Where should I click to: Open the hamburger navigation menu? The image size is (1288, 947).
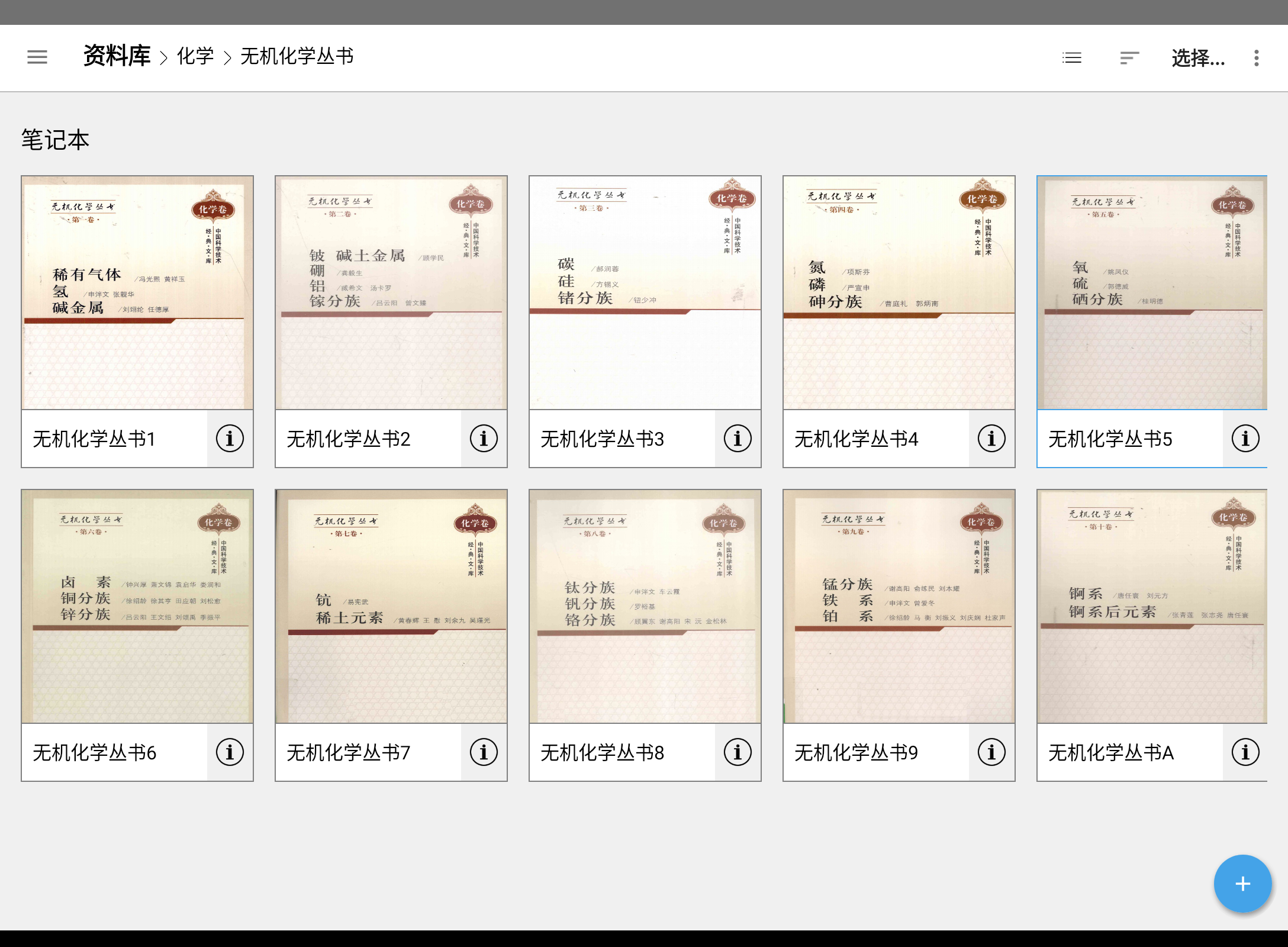(37, 57)
